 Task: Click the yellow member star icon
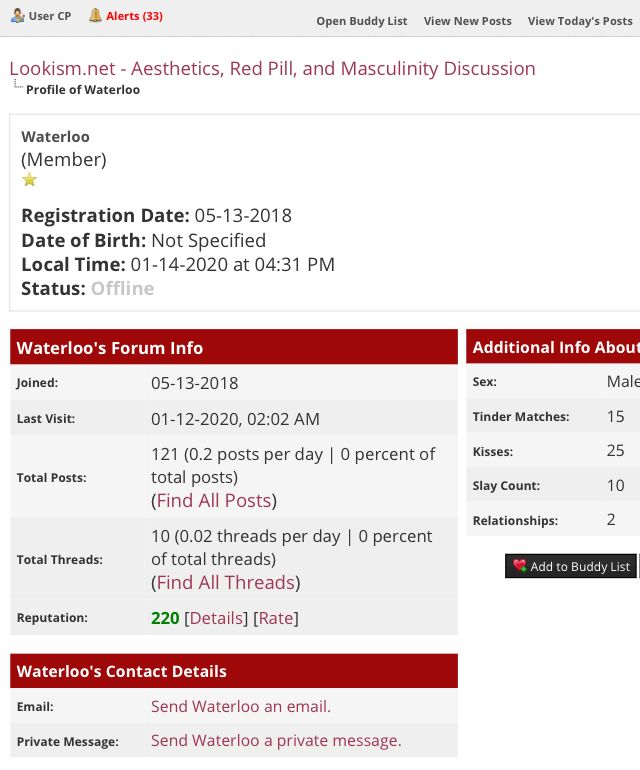[x=30, y=180]
